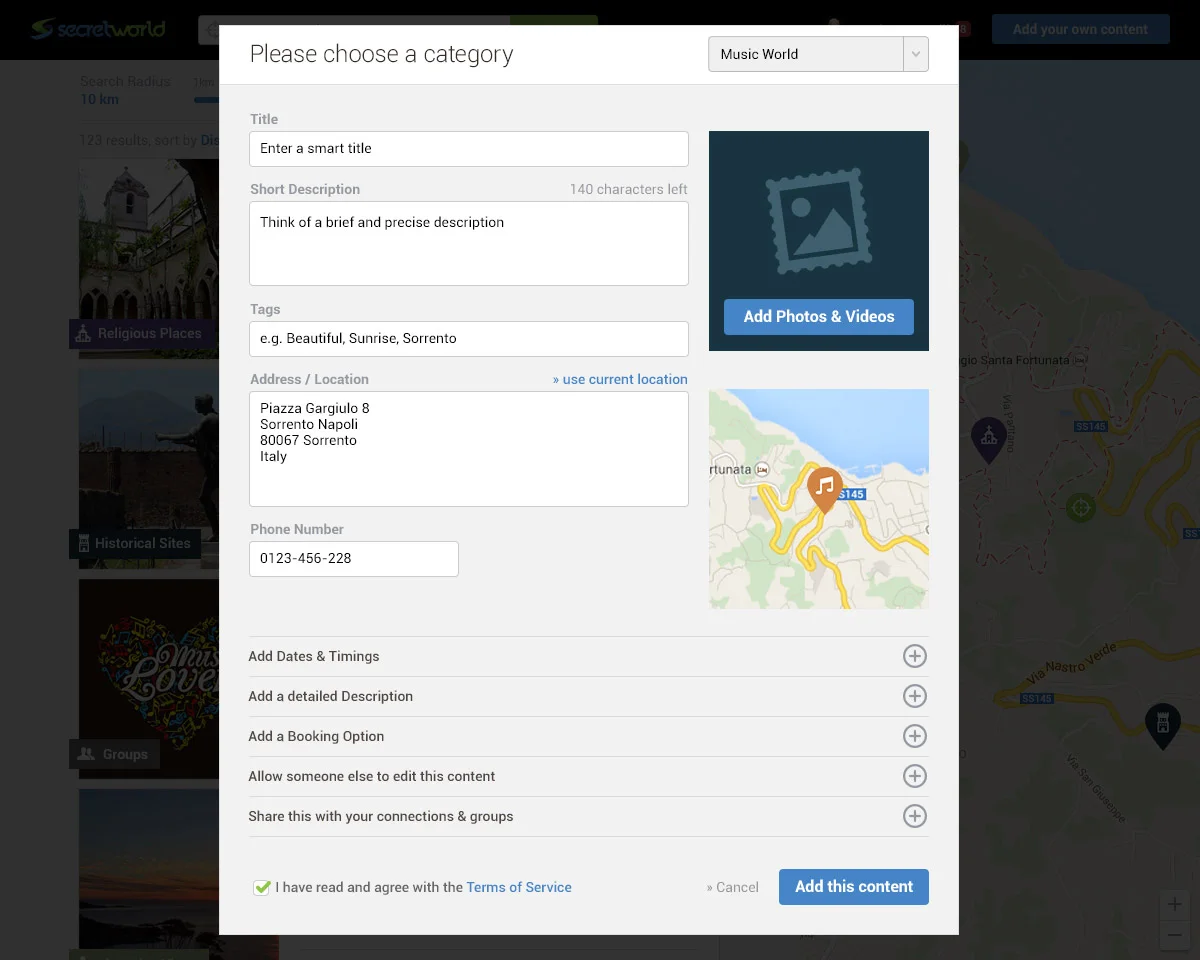
Task: Click the Groups category label
Action: click(114, 754)
